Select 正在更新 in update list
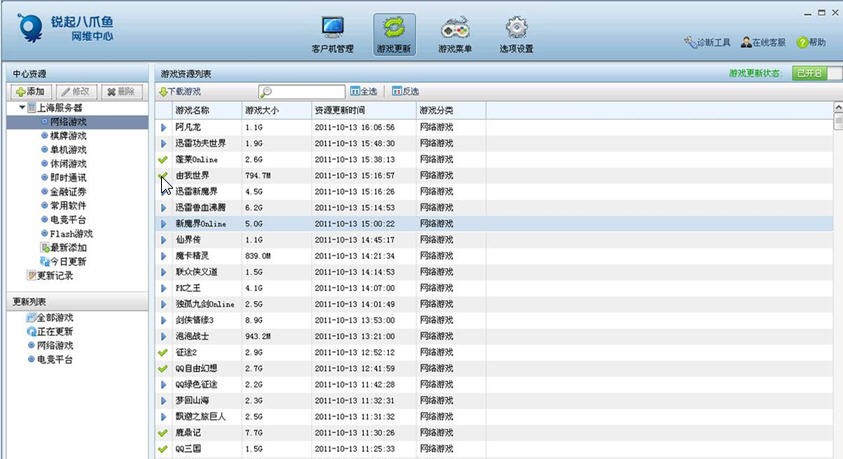Screen dimensions: 843x459 click(x=54, y=332)
